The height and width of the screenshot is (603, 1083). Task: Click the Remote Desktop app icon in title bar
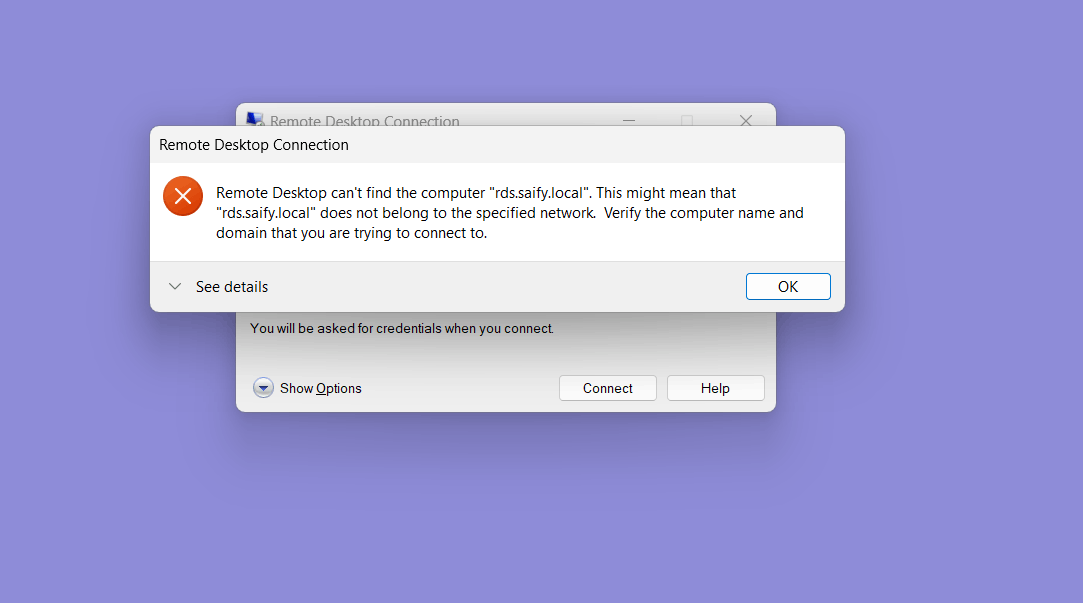coord(254,120)
